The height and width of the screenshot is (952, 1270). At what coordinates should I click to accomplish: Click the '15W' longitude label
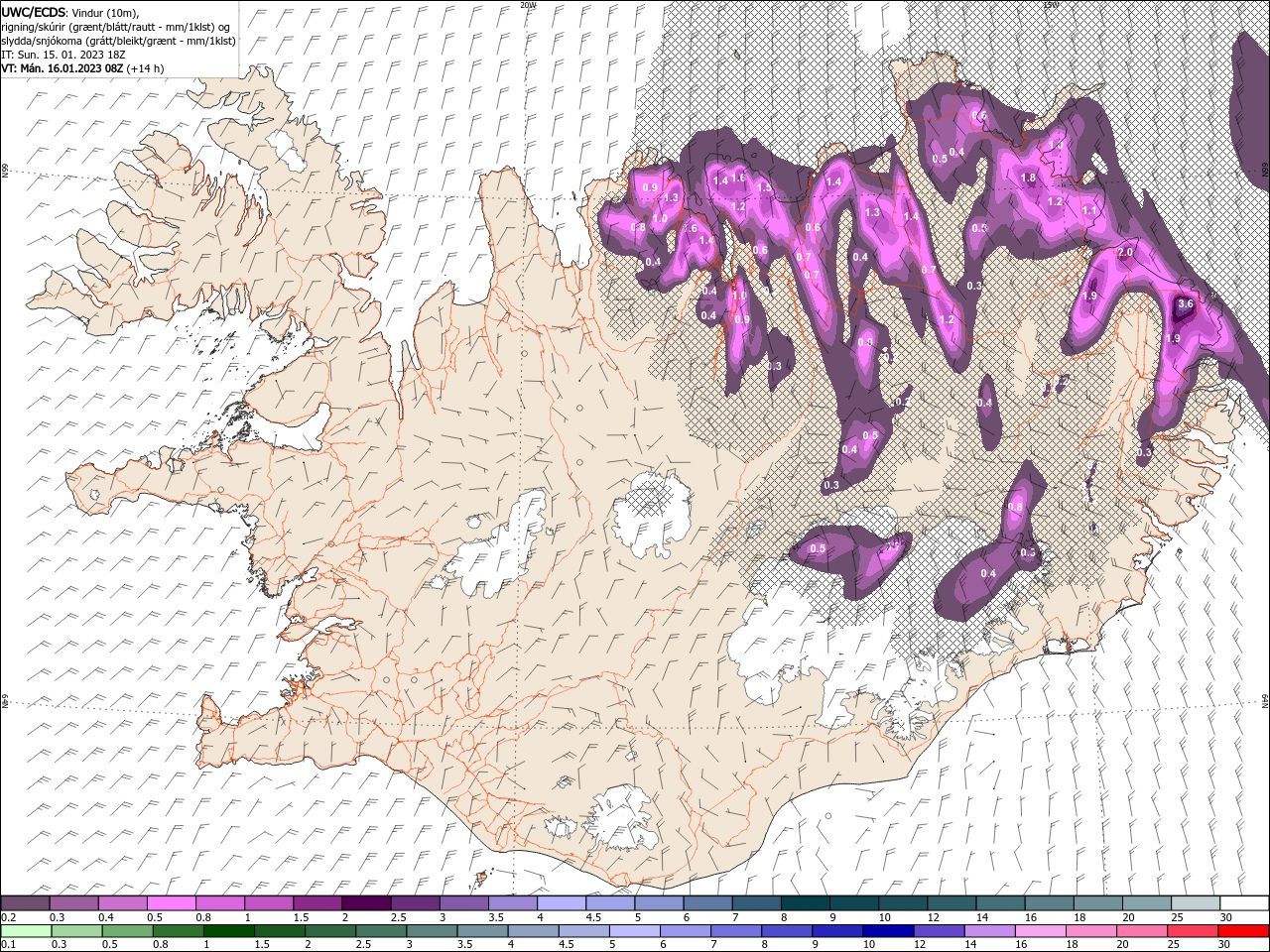[1051, 4]
